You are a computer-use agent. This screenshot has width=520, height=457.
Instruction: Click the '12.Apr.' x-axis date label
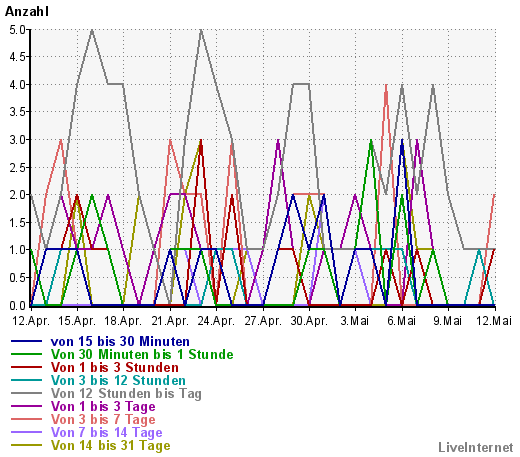(x=31, y=321)
